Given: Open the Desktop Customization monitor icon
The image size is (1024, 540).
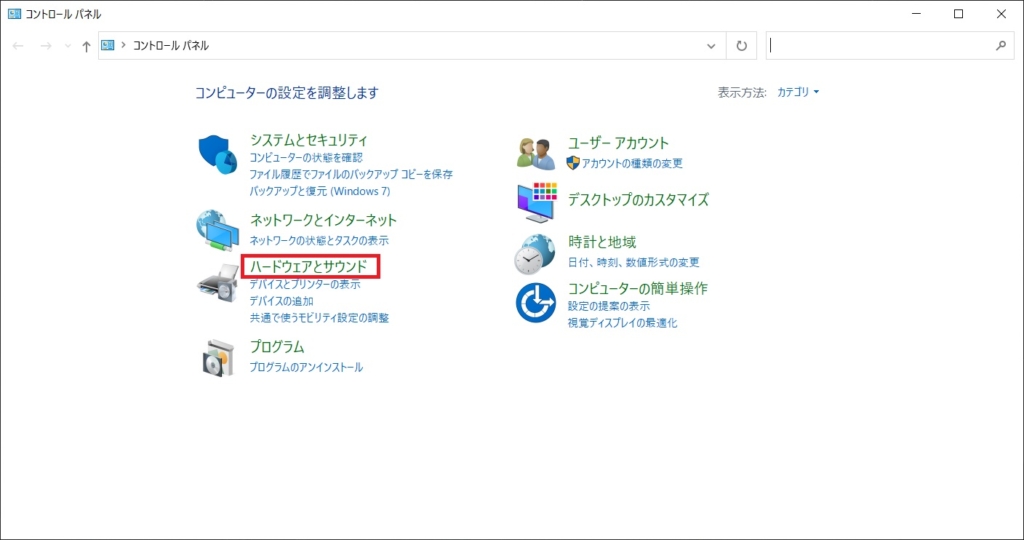Looking at the screenshot, I should tap(537, 202).
